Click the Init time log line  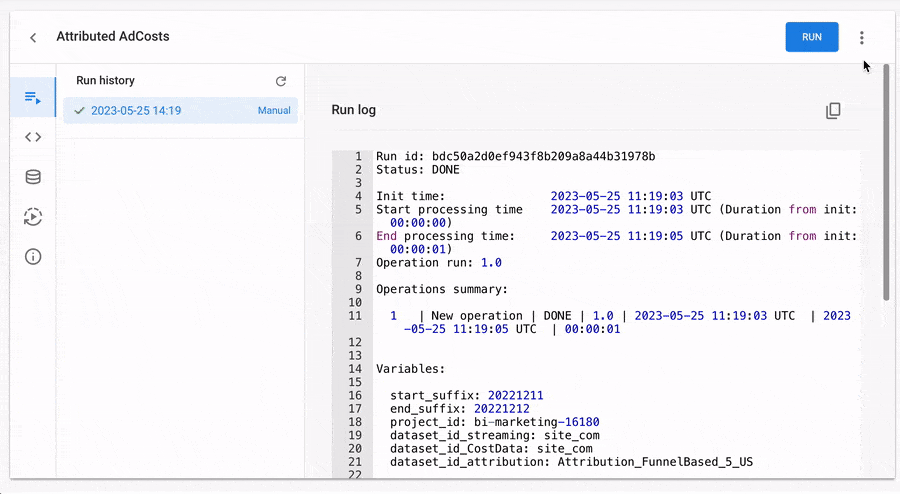pos(544,196)
